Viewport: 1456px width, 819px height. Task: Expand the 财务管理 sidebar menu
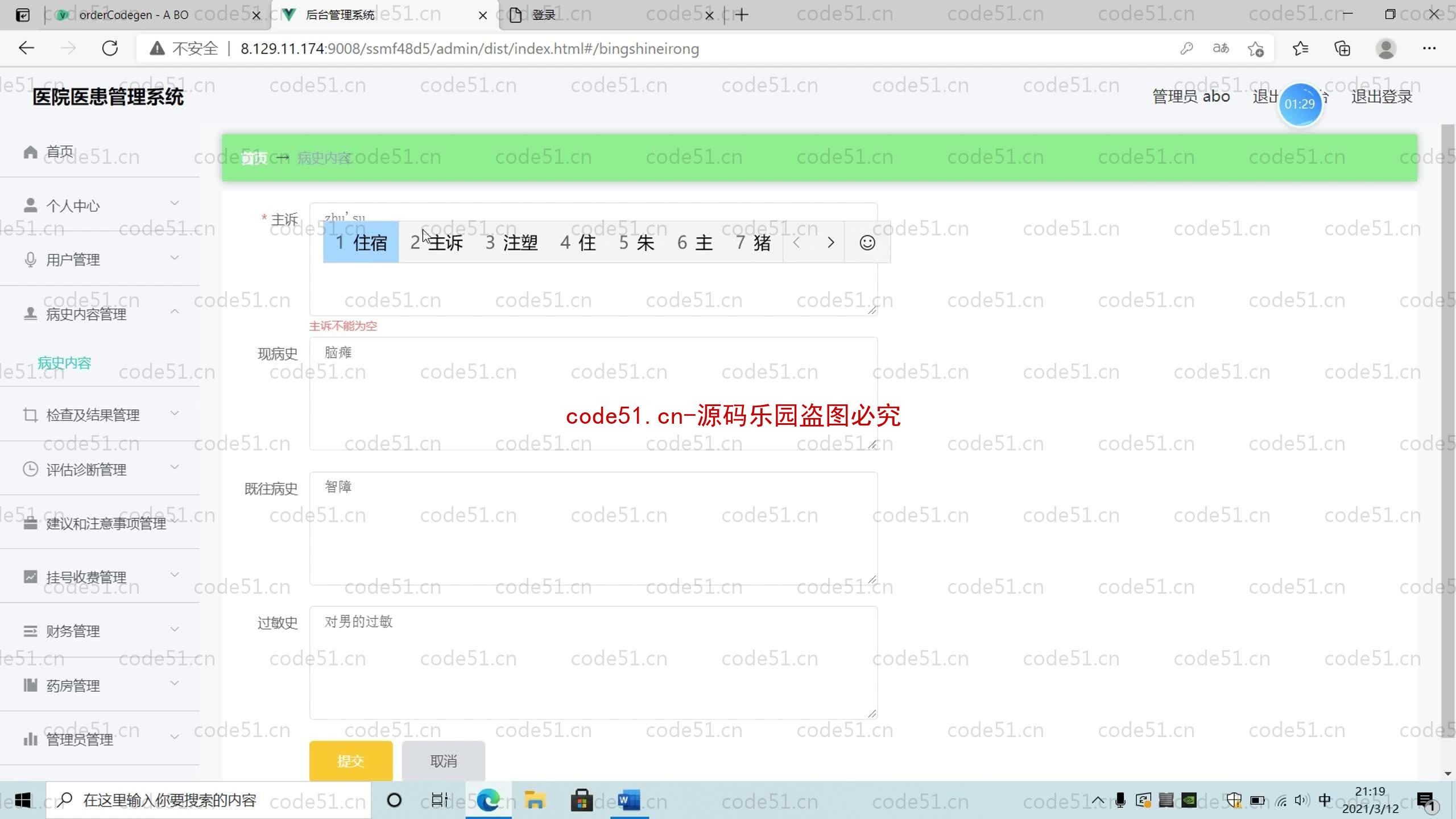[100, 631]
